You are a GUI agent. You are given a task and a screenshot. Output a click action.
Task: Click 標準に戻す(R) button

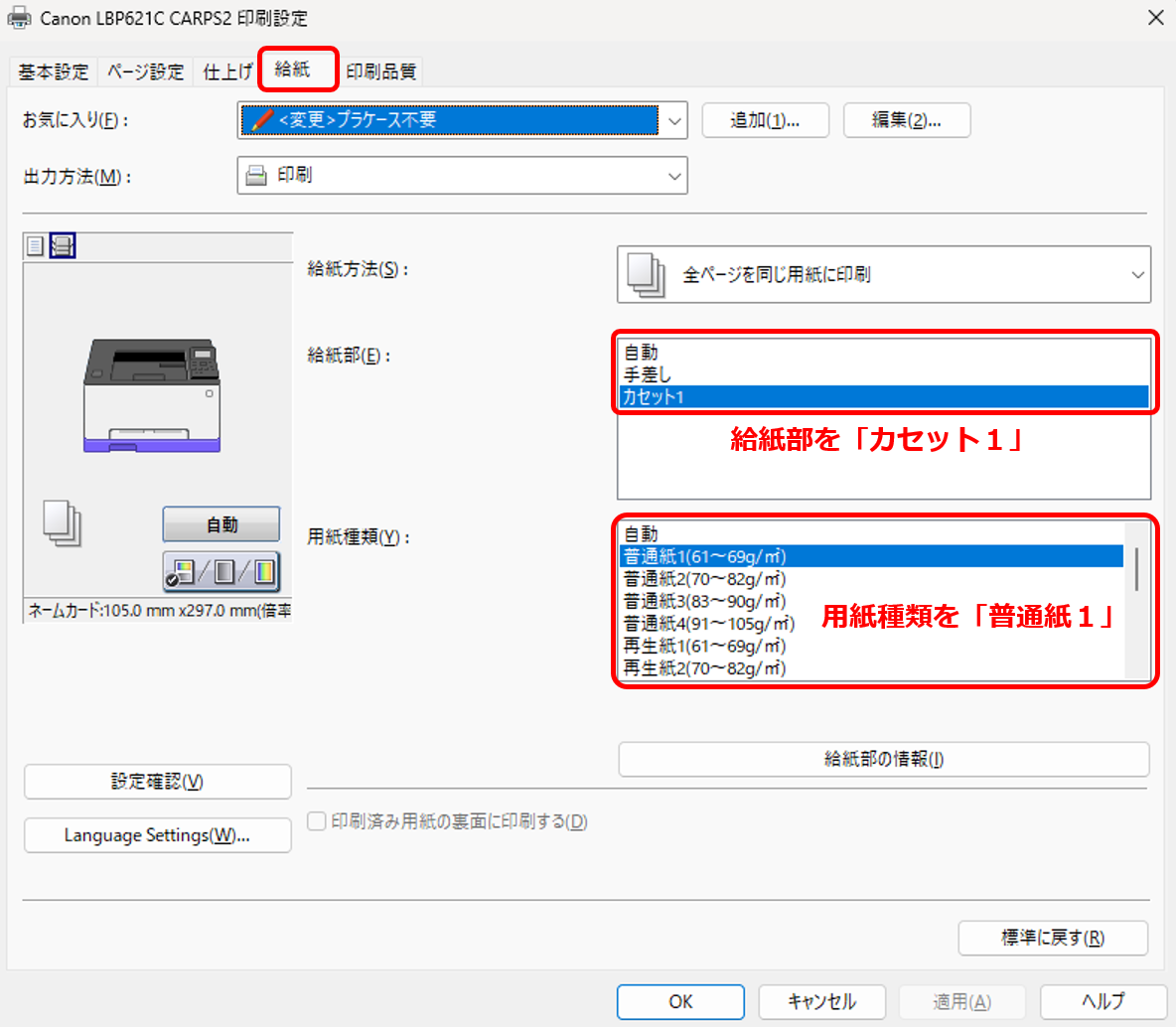pyautogui.click(x=1053, y=938)
